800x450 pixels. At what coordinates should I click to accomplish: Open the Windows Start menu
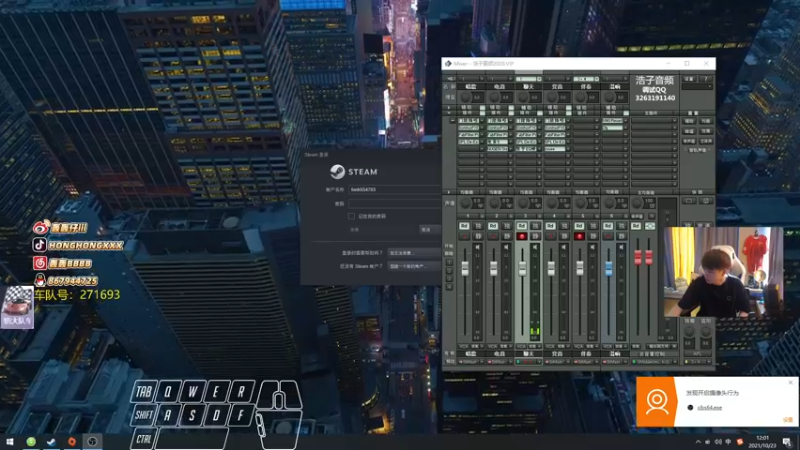point(10,442)
